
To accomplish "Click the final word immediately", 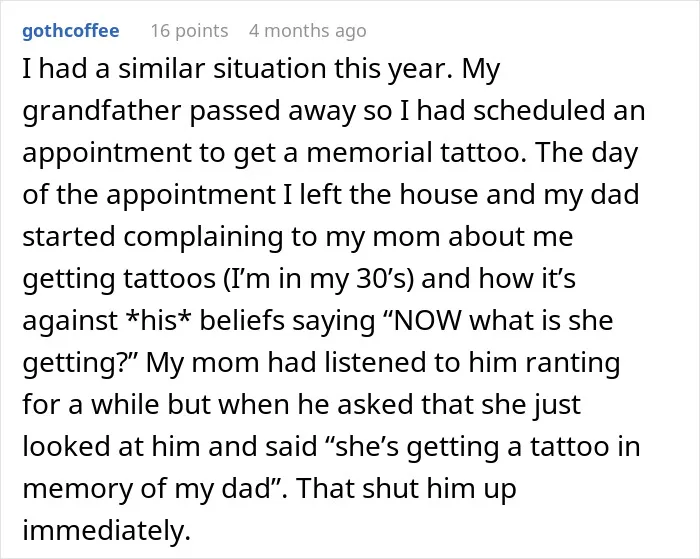I will [107, 530].
